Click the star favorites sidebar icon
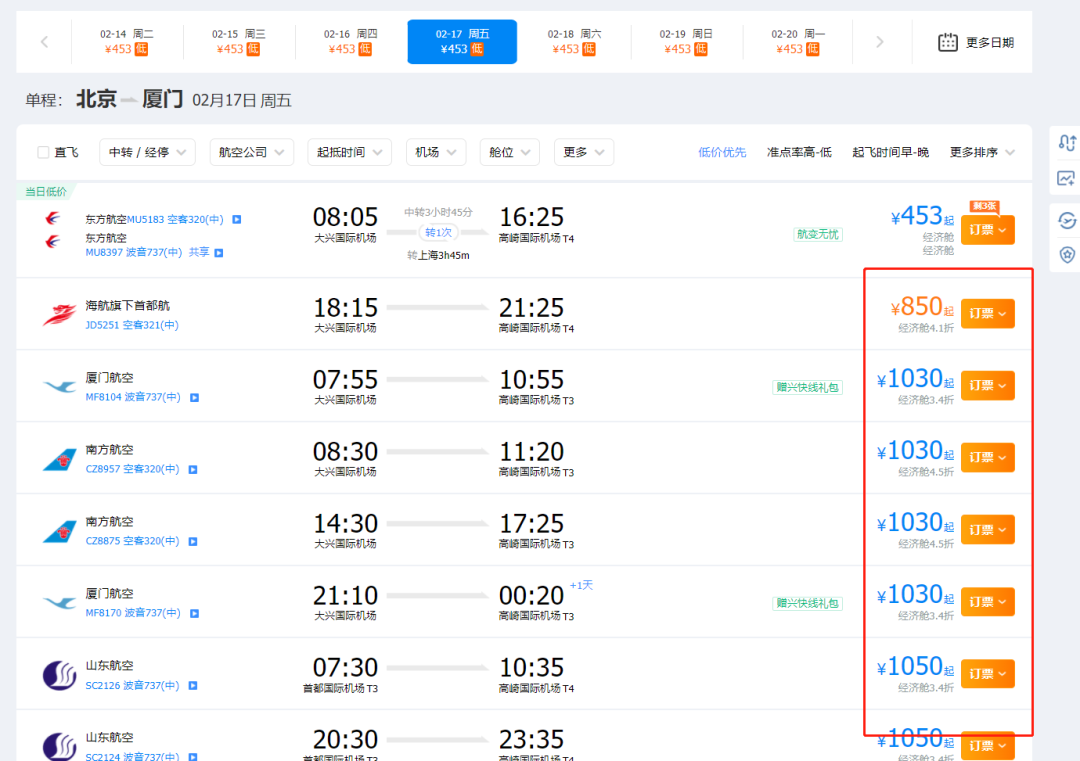Screen dimensions: 1080x761 coord(1067,255)
